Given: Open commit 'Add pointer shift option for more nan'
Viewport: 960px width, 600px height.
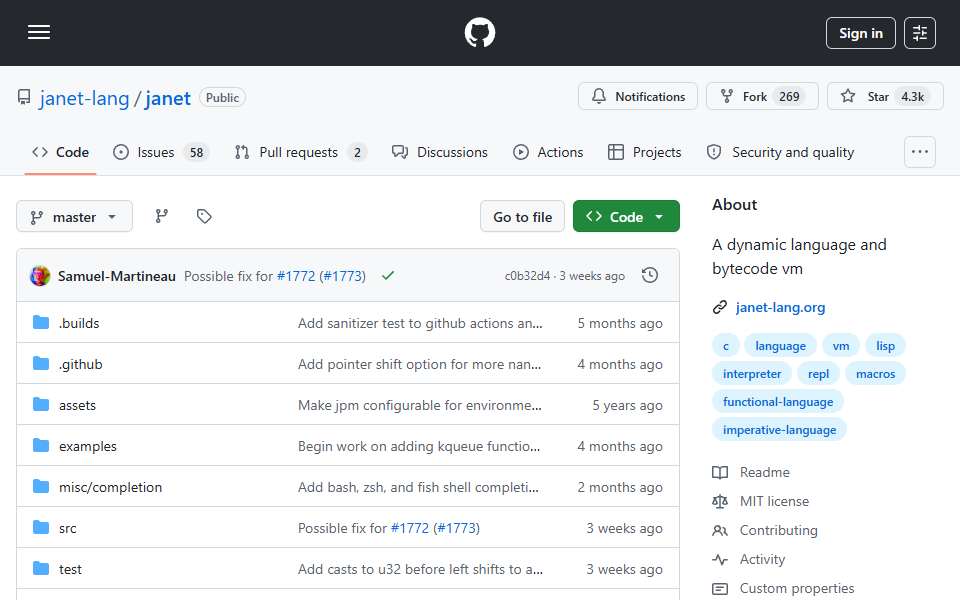Looking at the screenshot, I should (419, 364).
